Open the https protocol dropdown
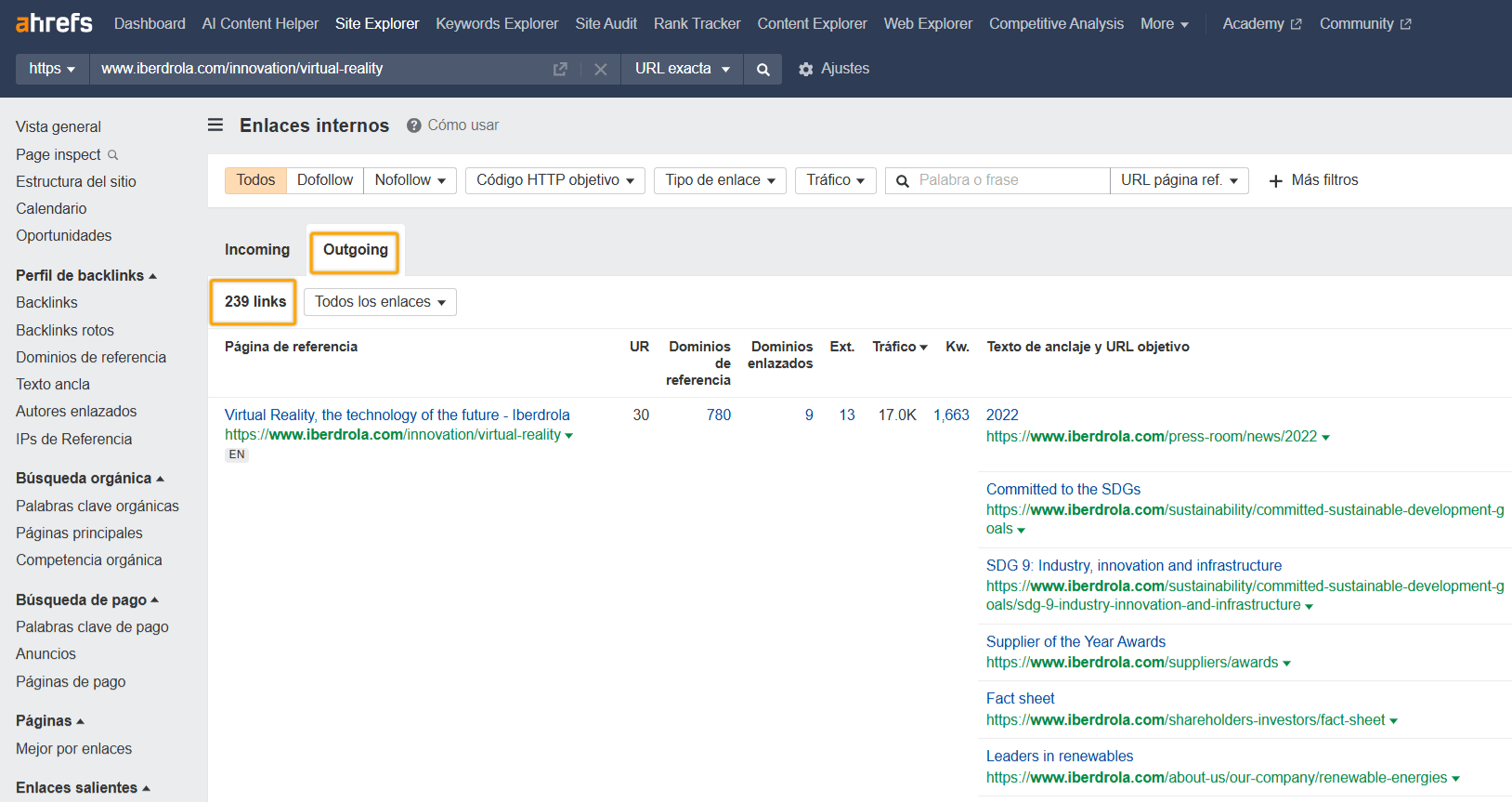 click(52, 69)
